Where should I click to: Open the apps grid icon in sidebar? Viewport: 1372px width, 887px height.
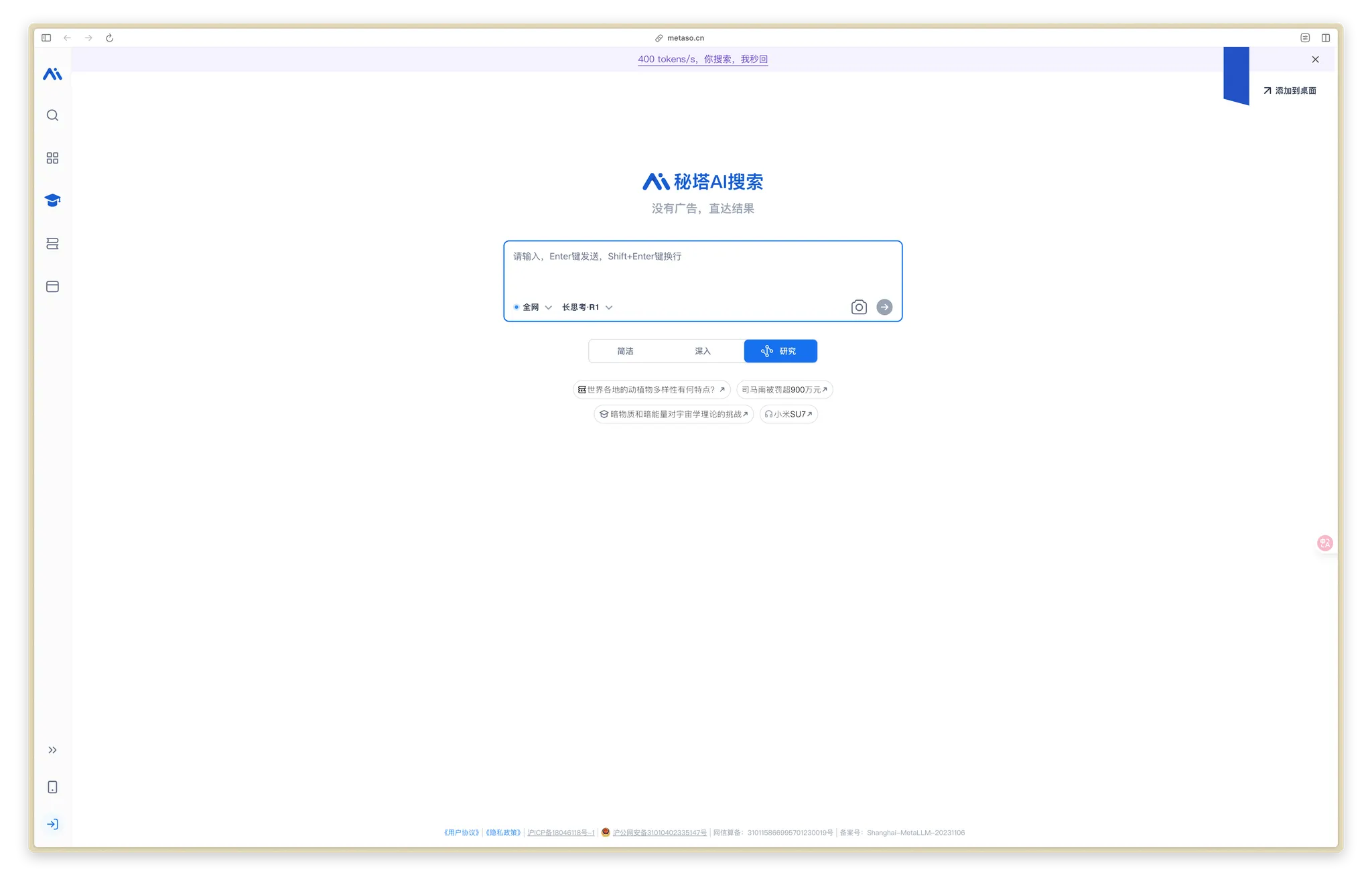(52, 158)
